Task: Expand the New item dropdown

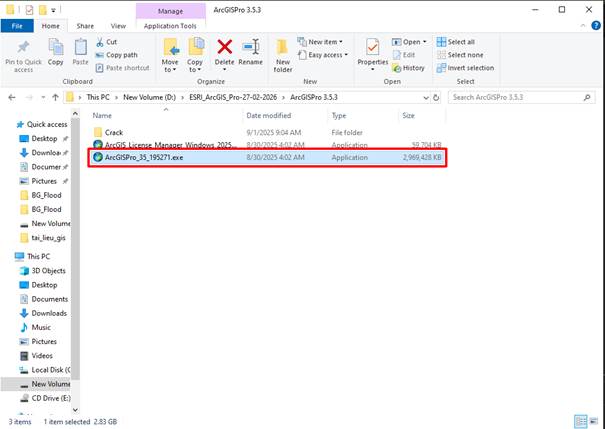Action: pyautogui.click(x=325, y=42)
